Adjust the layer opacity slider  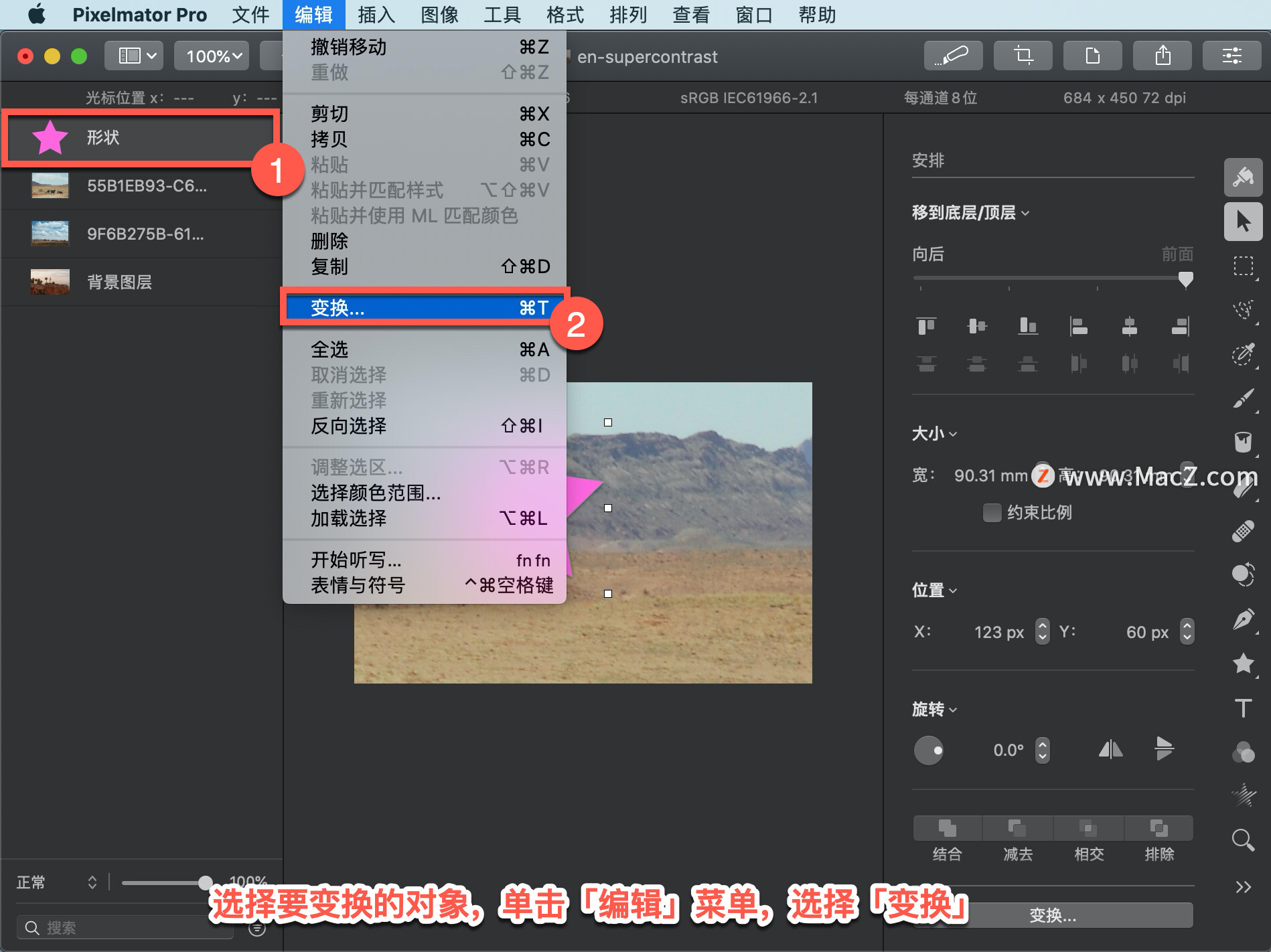(x=206, y=882)
